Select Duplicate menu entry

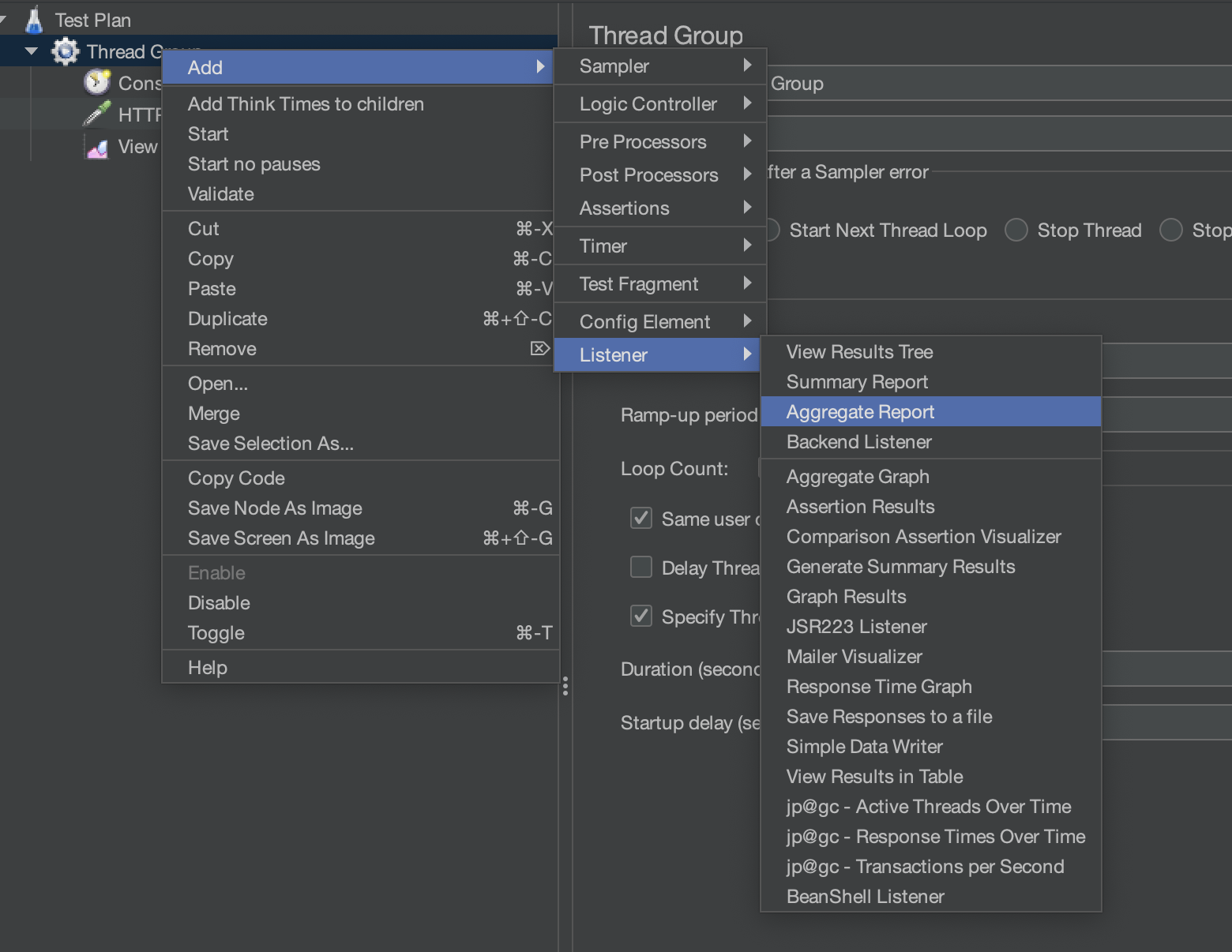point(359,319)
